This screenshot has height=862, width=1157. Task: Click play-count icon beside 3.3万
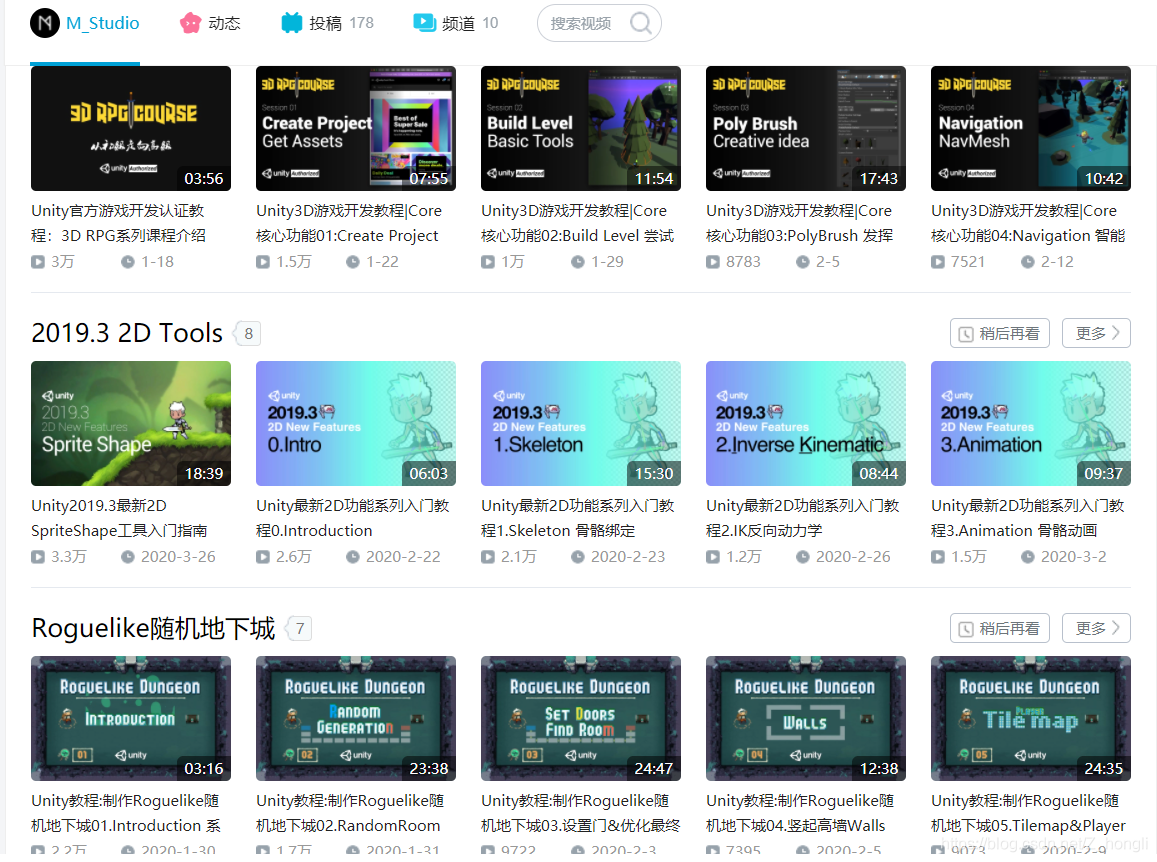pyautogui.click(x=38, y=557)
